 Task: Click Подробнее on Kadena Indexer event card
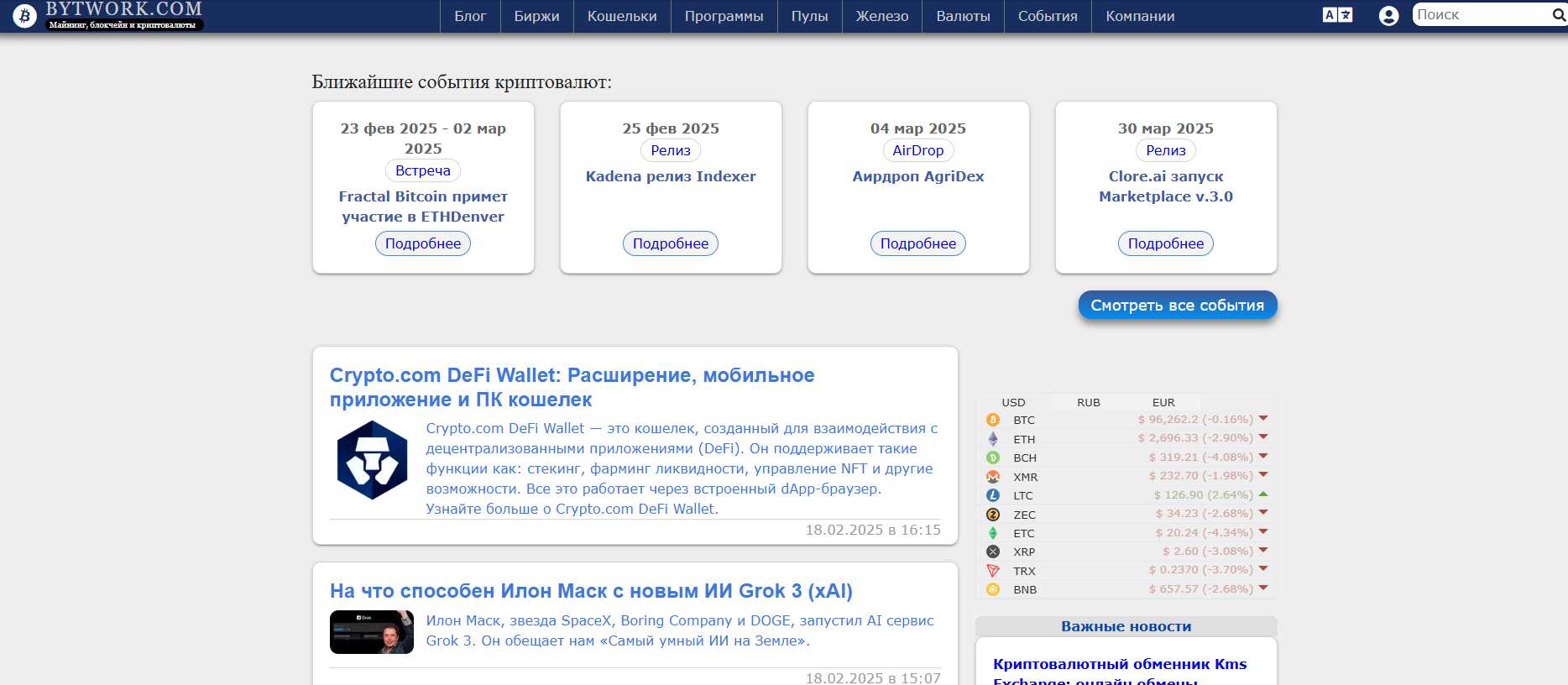pos(671,243)
